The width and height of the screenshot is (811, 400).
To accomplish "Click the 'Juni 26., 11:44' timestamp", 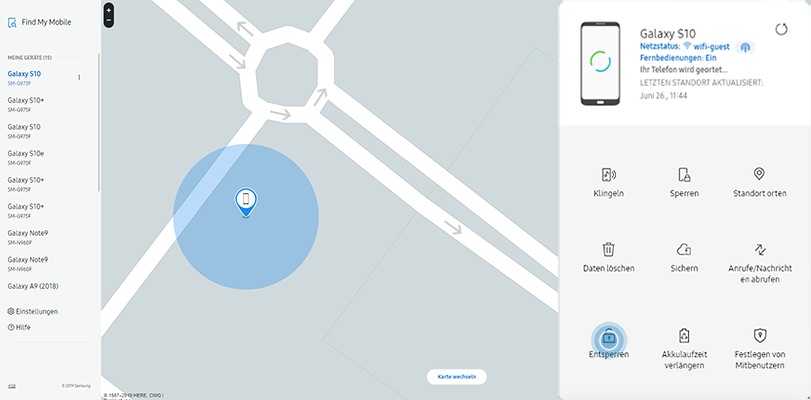I will pyautogui.click(x=664, y=96).
